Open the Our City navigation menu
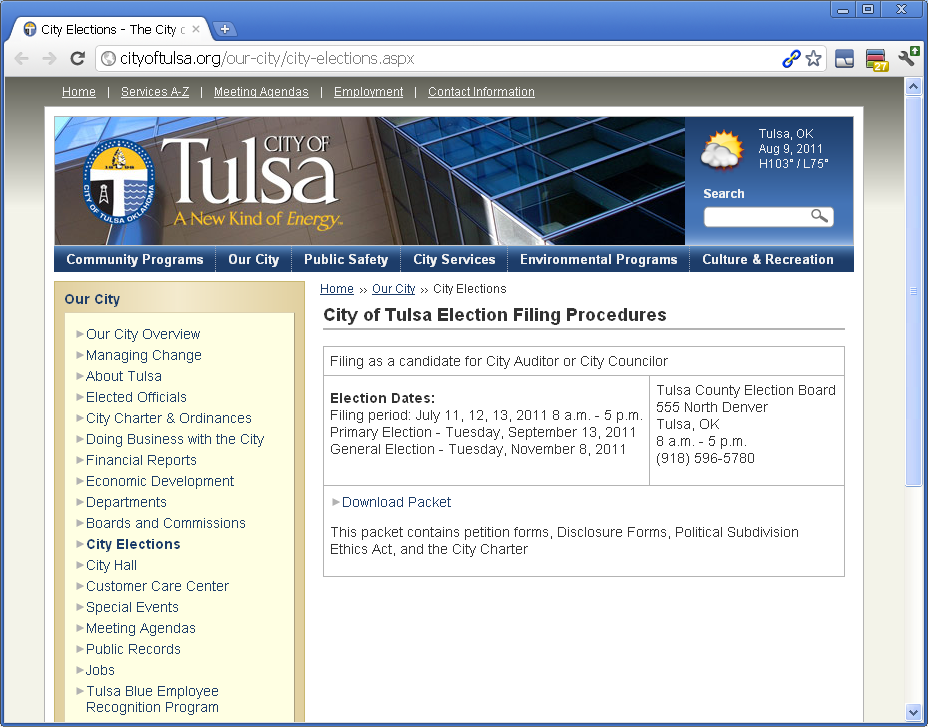 click(254, 259)
